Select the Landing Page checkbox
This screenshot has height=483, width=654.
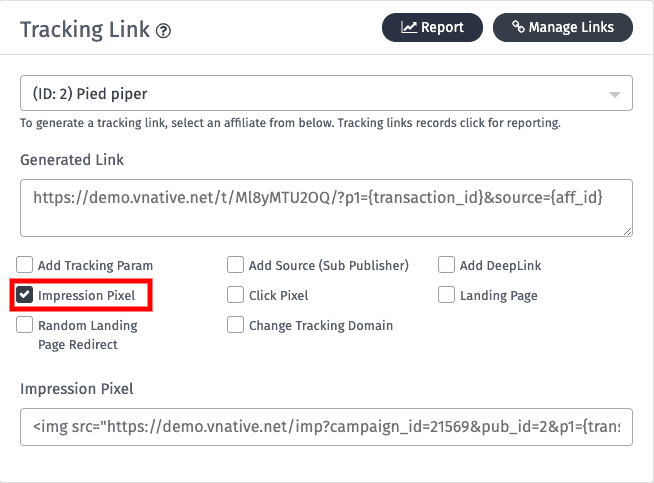(447, 295)
